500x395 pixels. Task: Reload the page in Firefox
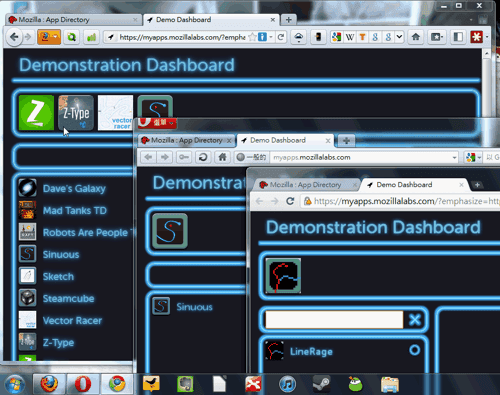pos(281,37)
